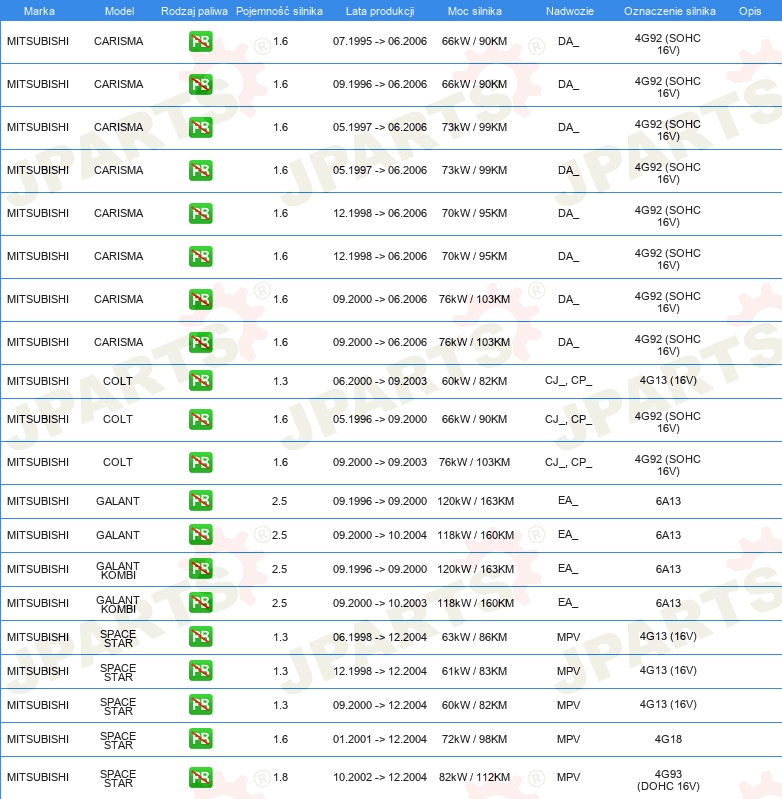Click engine capacity 1.8
Screen dimensions: 782x799
click(x=280, y=777)
